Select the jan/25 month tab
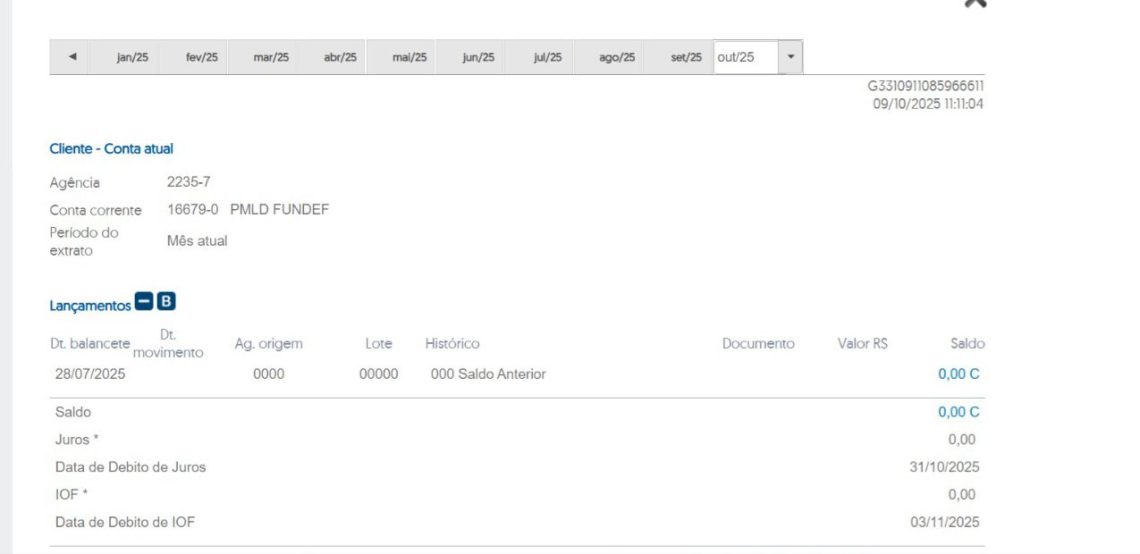The image size is (1140, 554). [132, 58]
